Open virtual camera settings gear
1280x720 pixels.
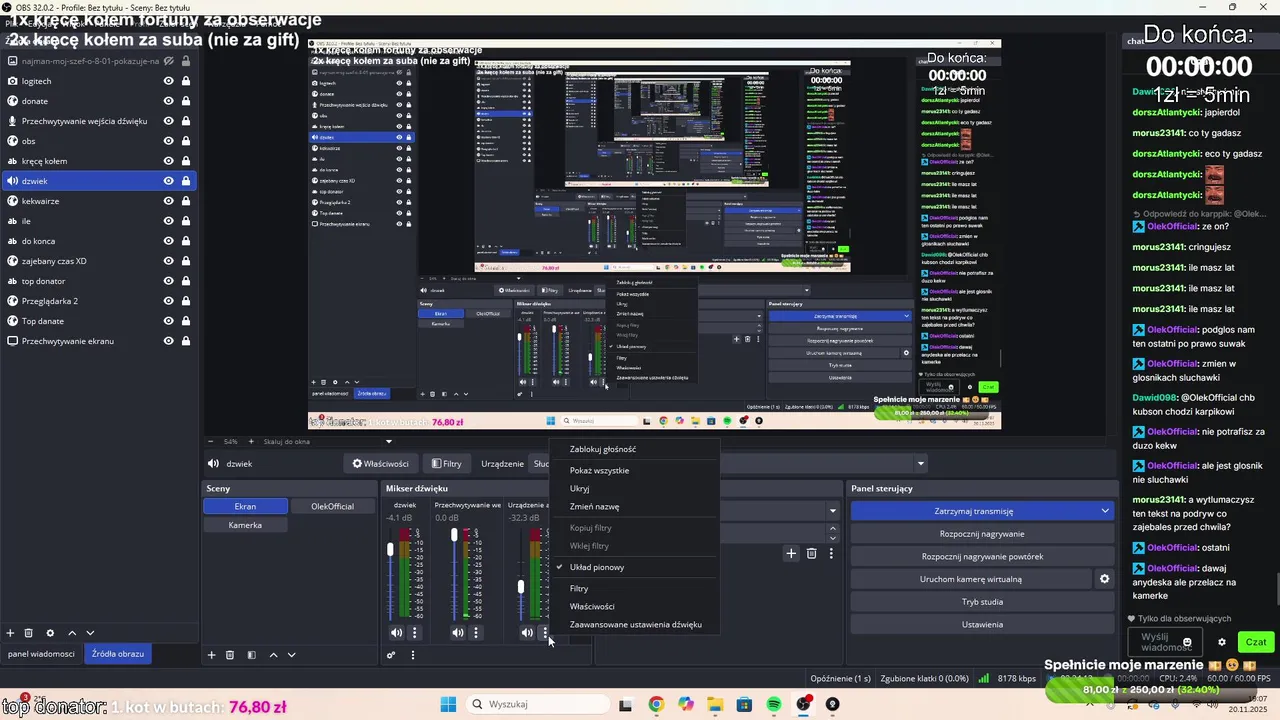click(x=1105, y=579)
